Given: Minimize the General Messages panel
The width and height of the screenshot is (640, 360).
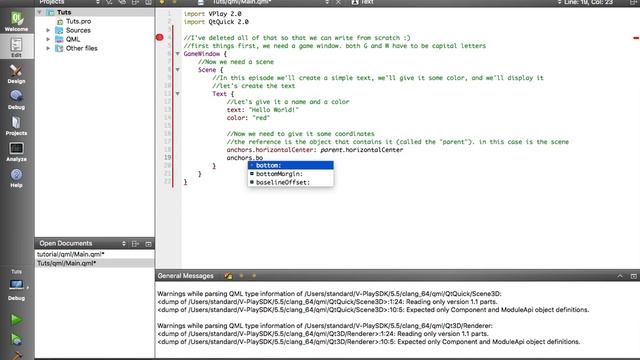Looking at the screenshot, I should point(620,276).
